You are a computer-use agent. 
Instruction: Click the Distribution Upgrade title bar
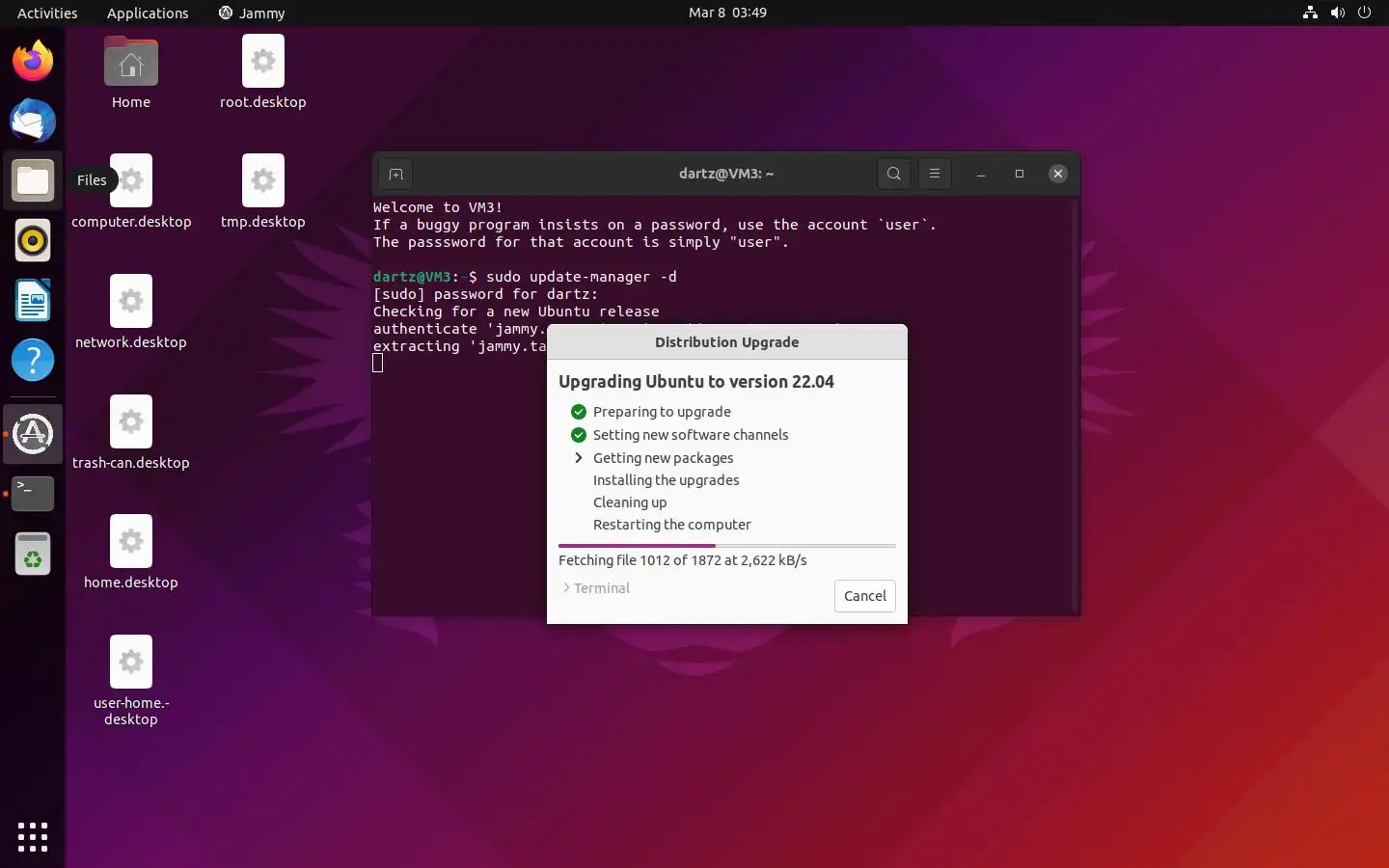(727, 342)
